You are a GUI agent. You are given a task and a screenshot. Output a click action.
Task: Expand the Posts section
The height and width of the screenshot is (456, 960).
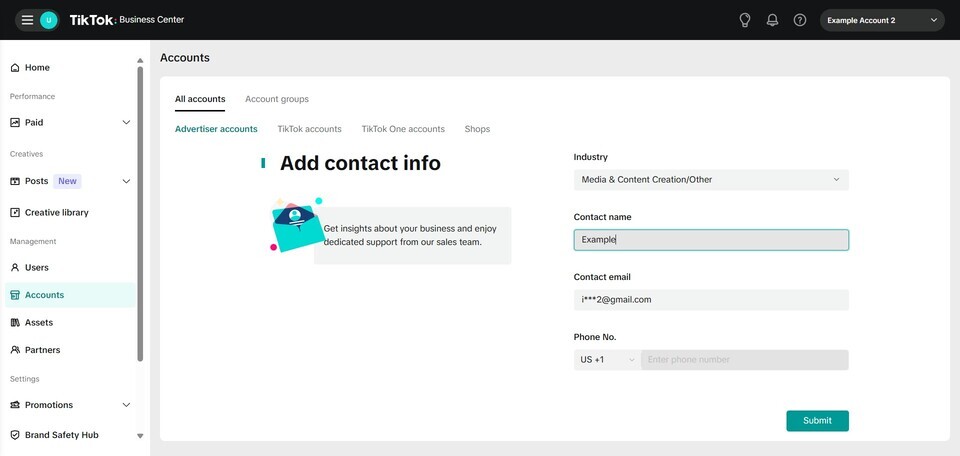pyautogui.click(x=126, y=182)
